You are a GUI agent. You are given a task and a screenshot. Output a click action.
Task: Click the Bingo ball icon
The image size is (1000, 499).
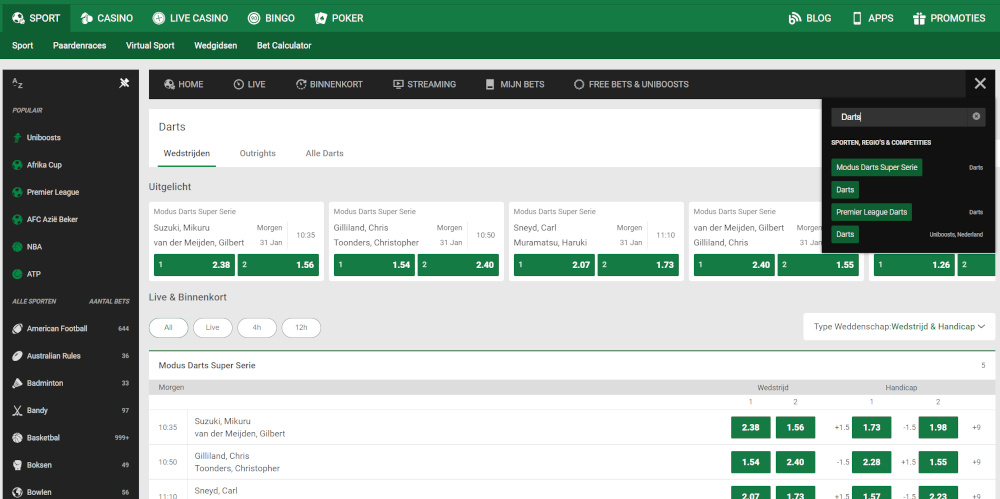(x=254, y=18)
